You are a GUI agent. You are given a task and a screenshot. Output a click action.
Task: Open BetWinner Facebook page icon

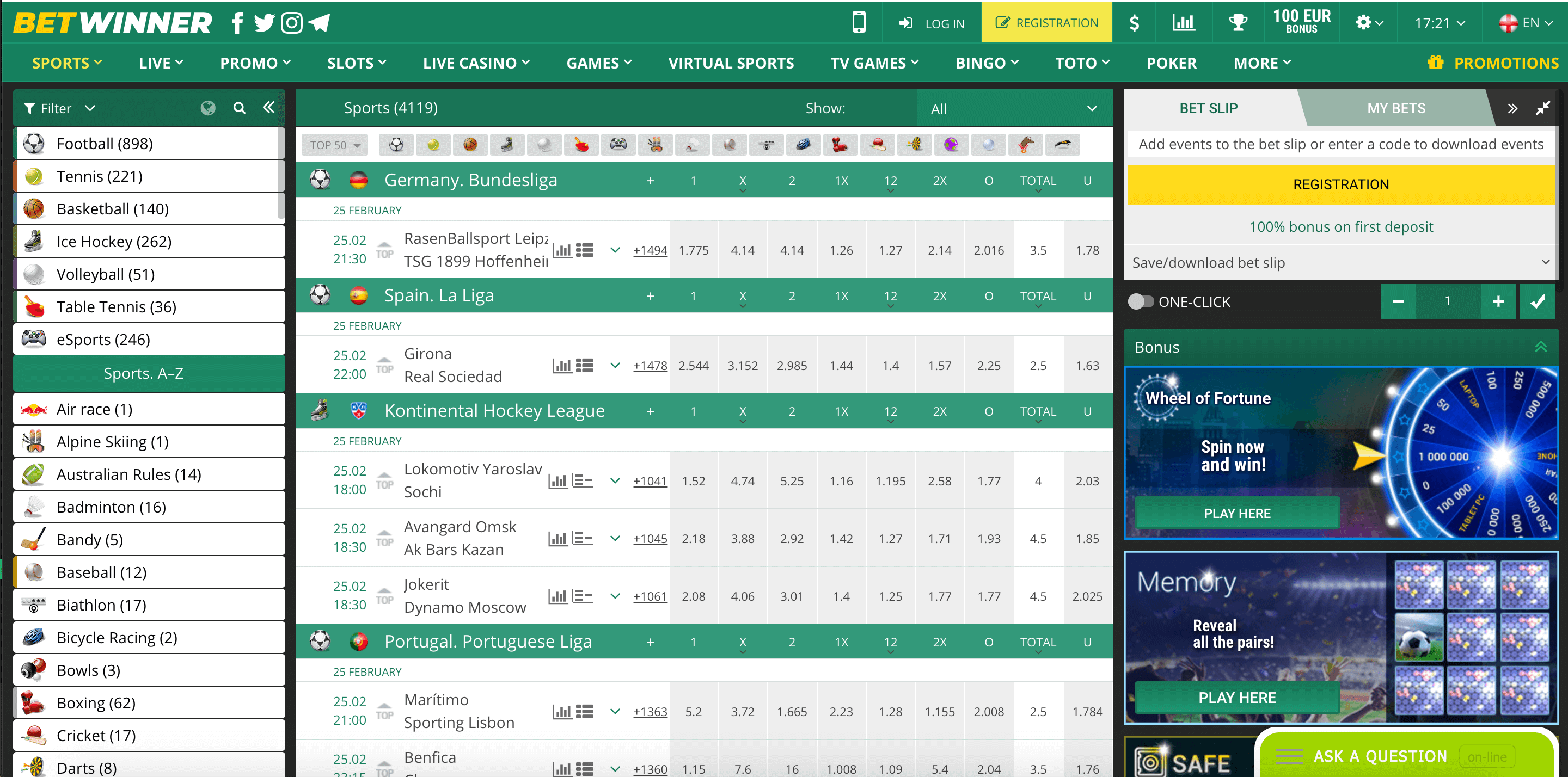click(x=237, y=23)
